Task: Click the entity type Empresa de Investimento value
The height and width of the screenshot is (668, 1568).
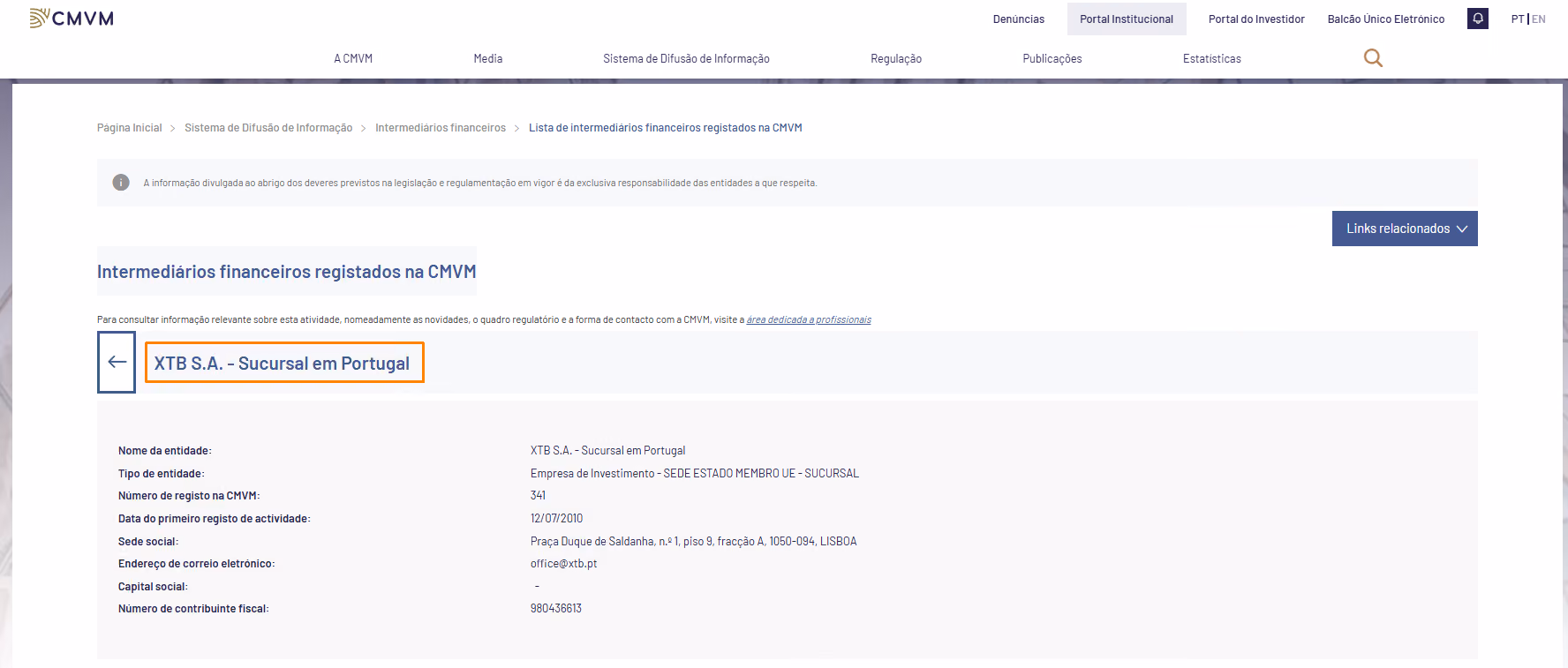Action: 695,474
